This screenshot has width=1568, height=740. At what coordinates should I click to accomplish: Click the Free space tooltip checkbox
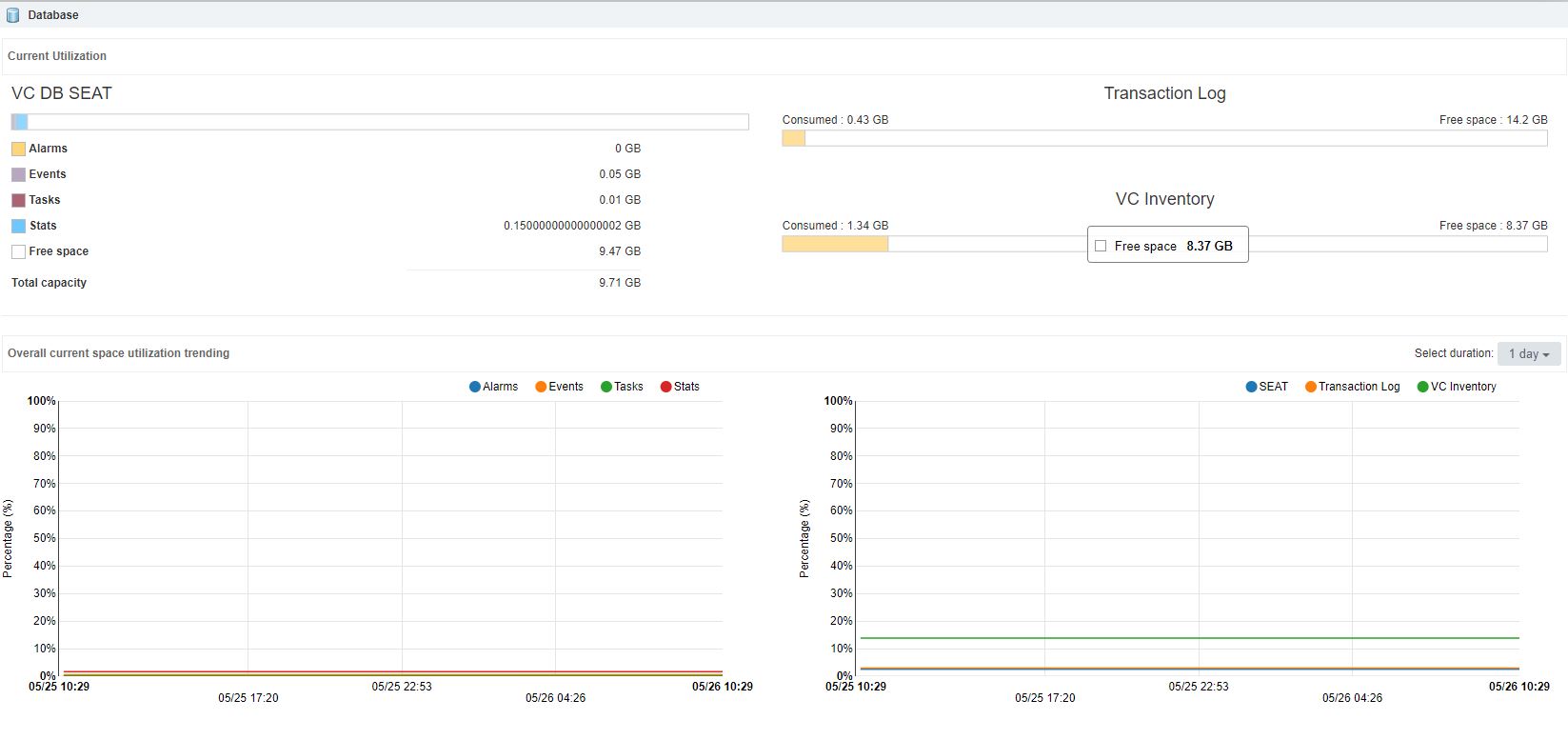1101,246
